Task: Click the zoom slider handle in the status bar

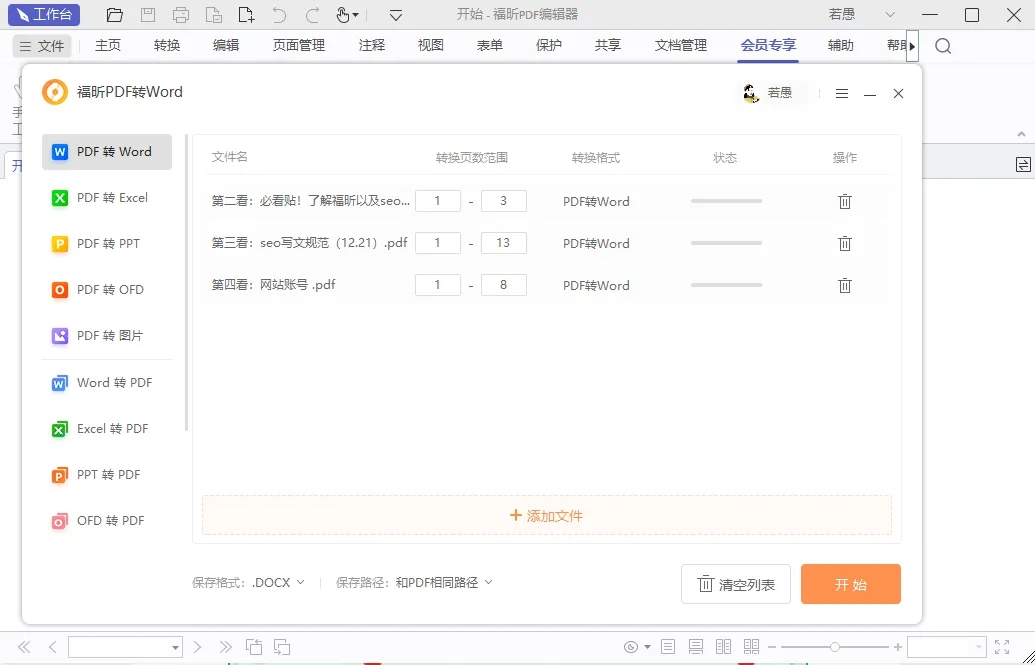Action: pos(835,647)
